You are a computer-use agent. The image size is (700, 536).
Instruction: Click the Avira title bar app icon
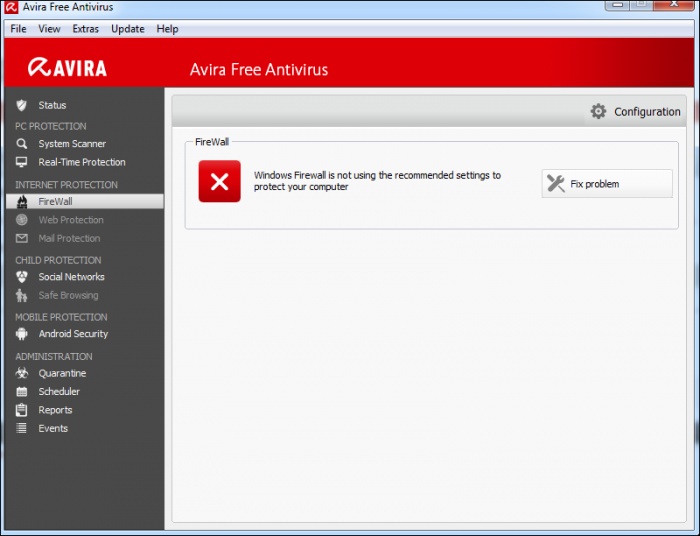coord(11,7)
